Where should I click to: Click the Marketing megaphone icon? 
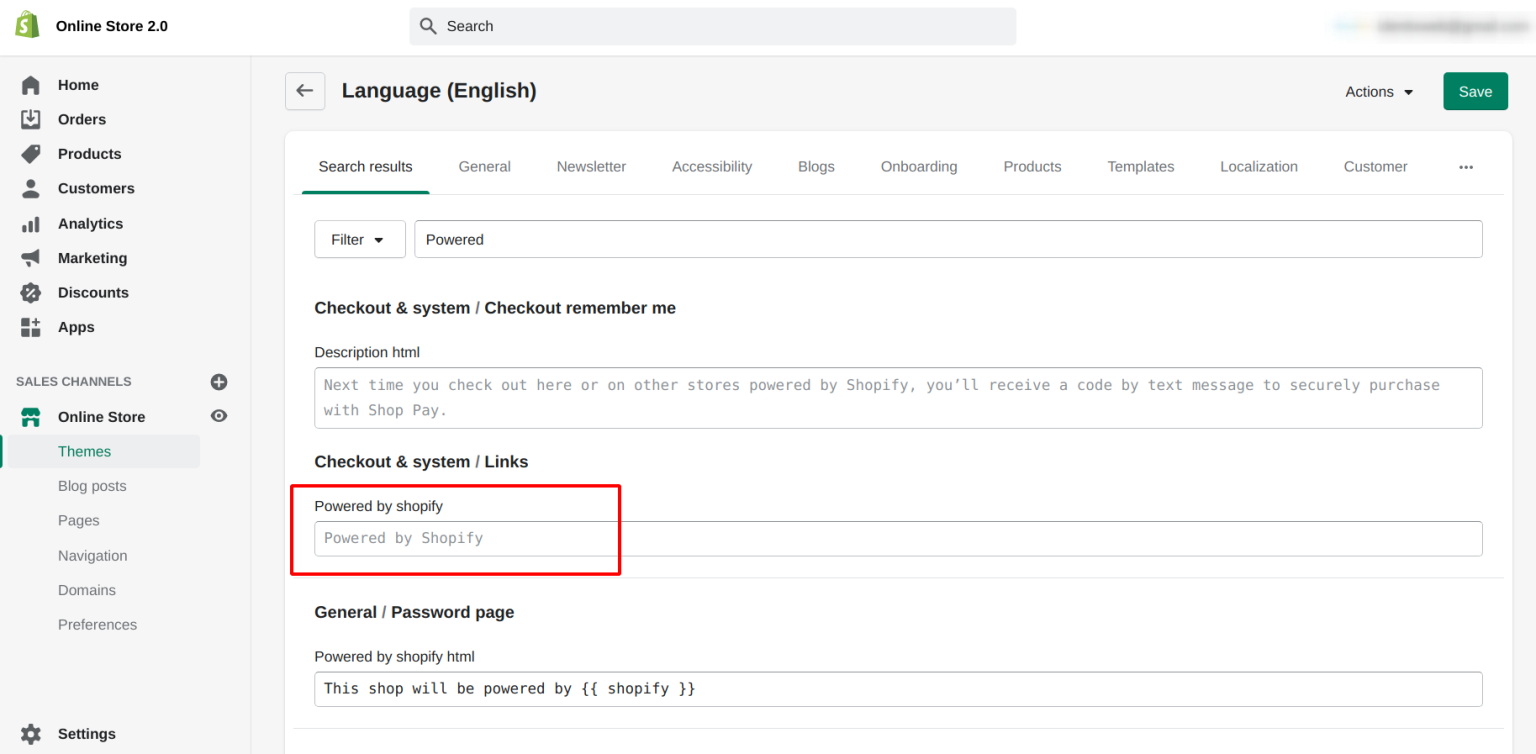pyautogui.click(x=31, y=258)
